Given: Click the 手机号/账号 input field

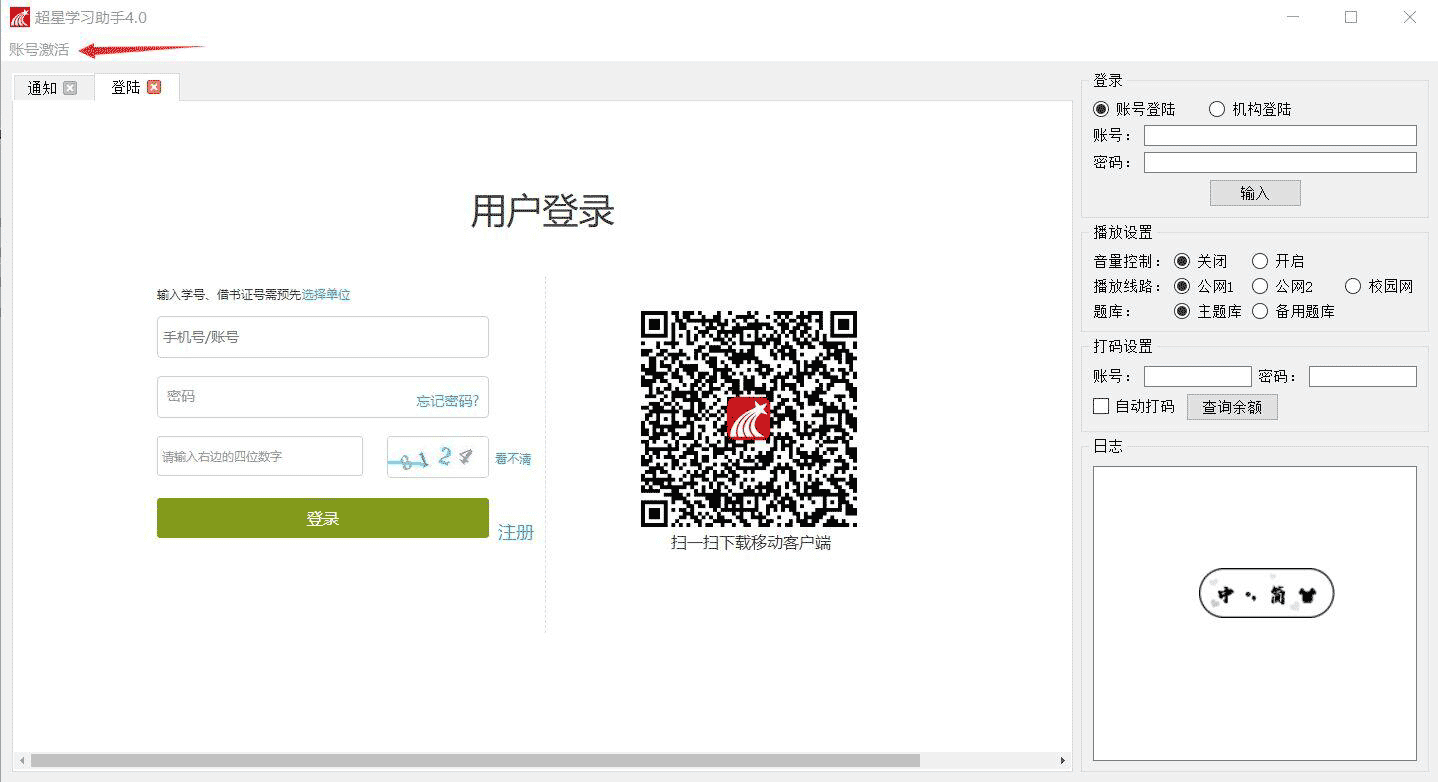Looking at the screenshot, I should (x=322, y=337).
